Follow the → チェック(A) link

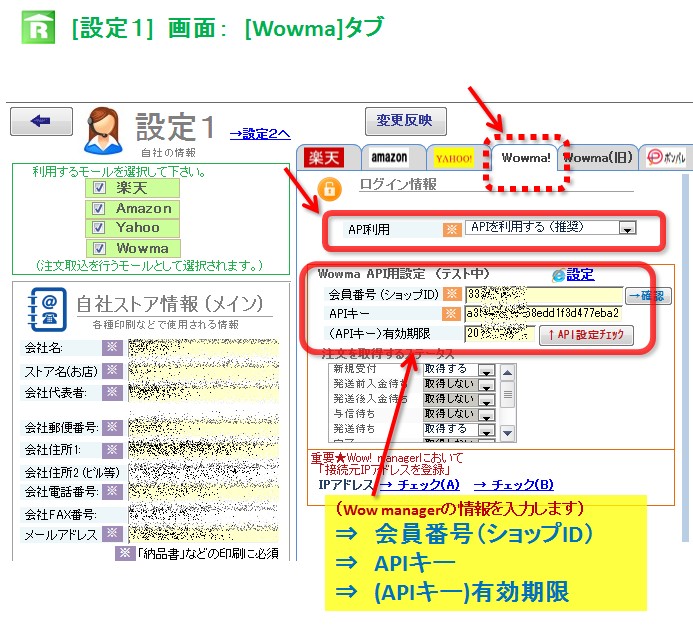pos(420,485)
